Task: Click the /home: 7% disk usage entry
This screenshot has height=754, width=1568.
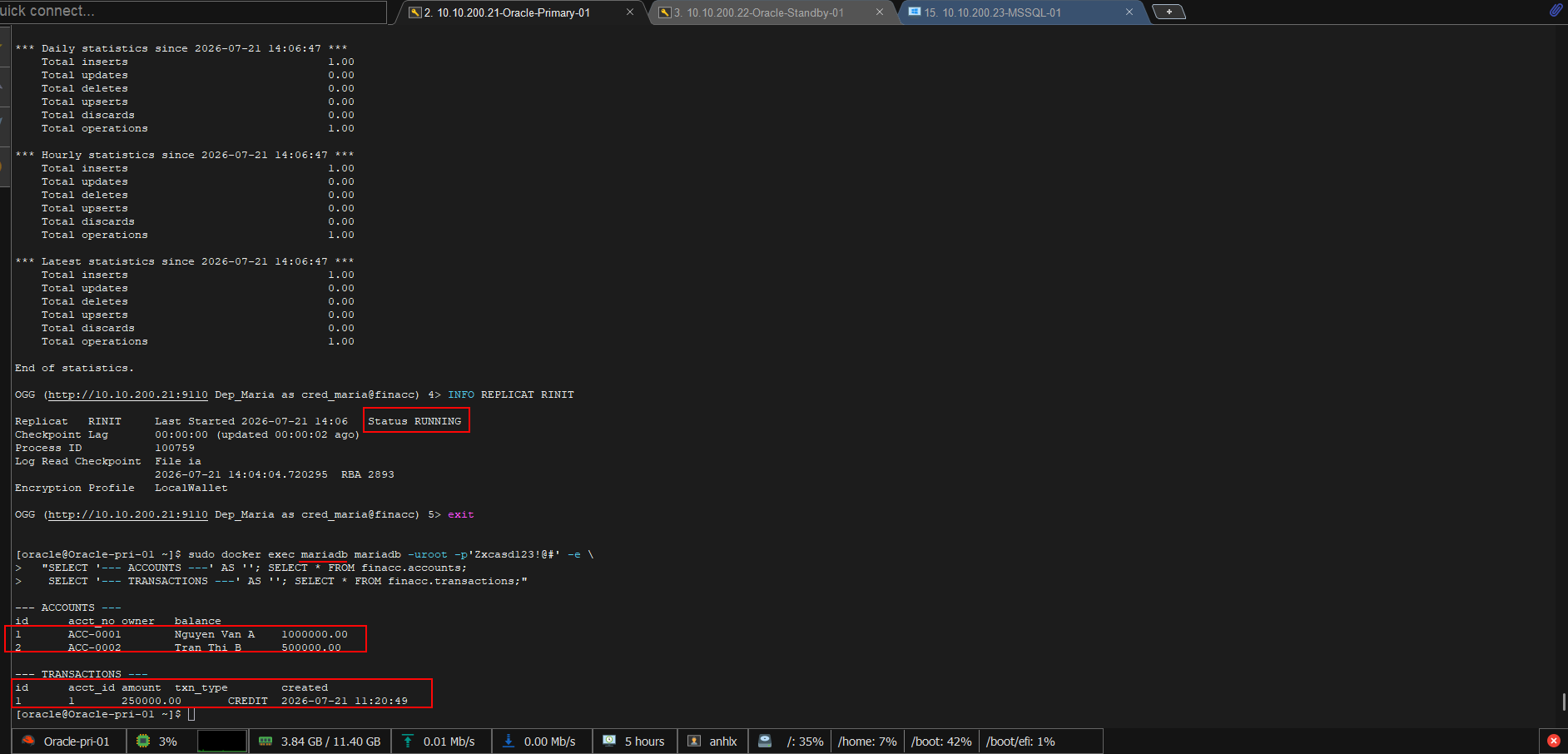Action: click(x=867, y=742)
